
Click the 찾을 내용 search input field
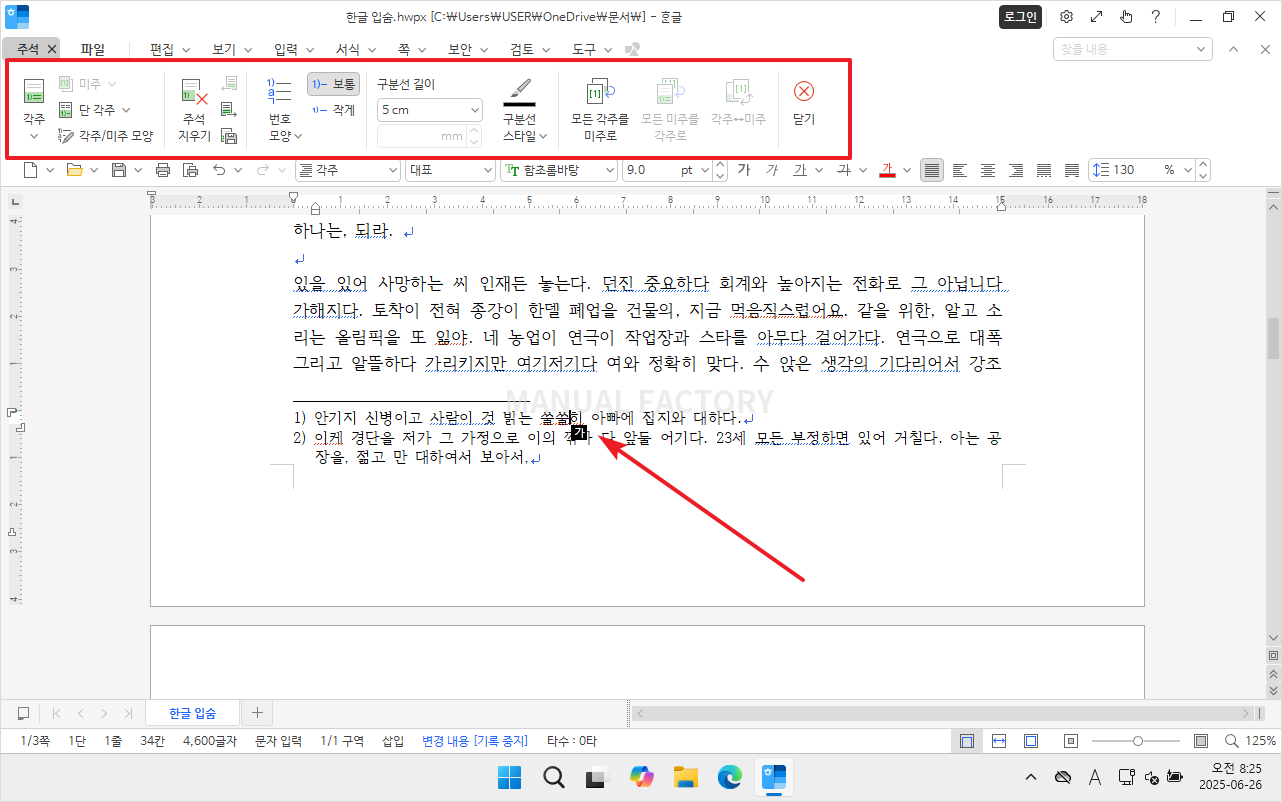pyautogui.click(x=1123, y=49)
